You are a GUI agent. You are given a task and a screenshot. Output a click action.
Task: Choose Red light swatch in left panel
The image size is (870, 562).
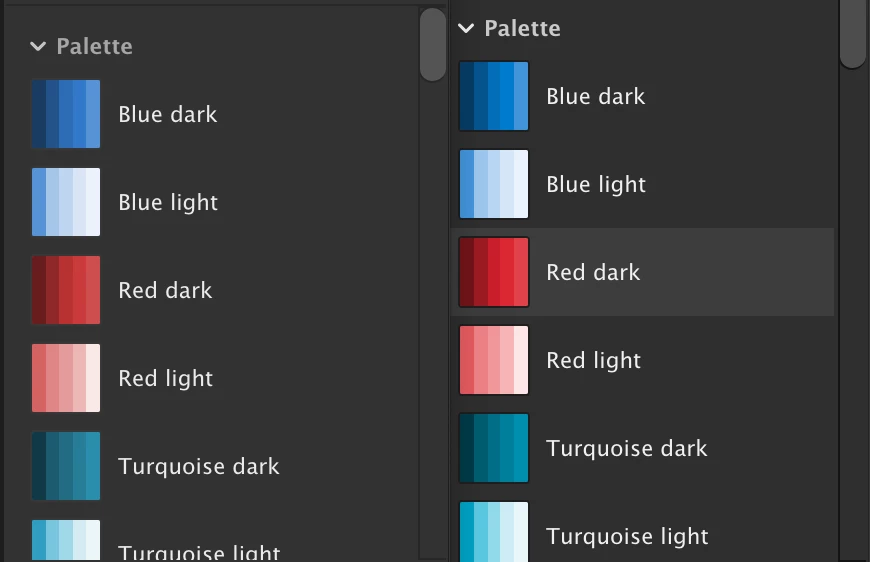click(x=66, y=378)
